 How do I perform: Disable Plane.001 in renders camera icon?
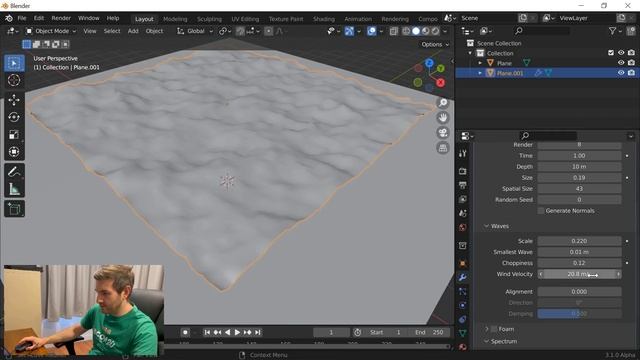point(631,73)
